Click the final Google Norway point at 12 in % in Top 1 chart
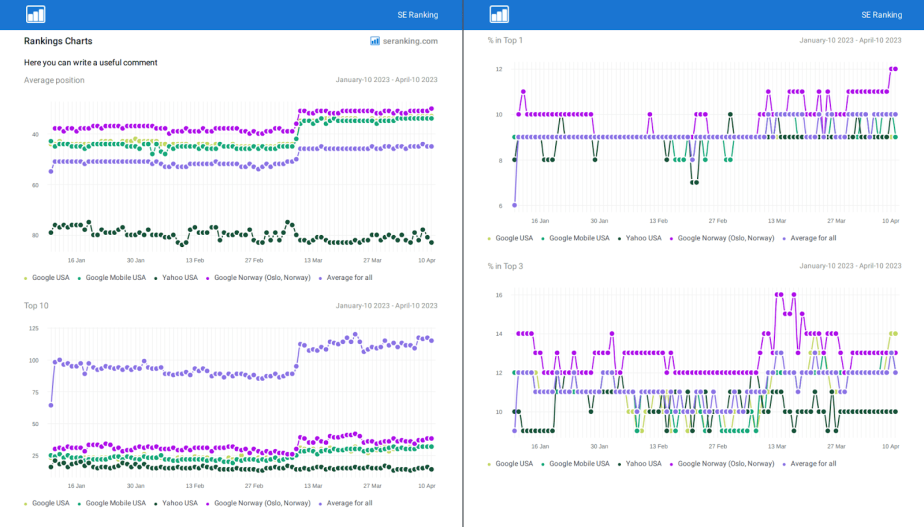Viewport: 924px width, 527px height. coord(895,69)
